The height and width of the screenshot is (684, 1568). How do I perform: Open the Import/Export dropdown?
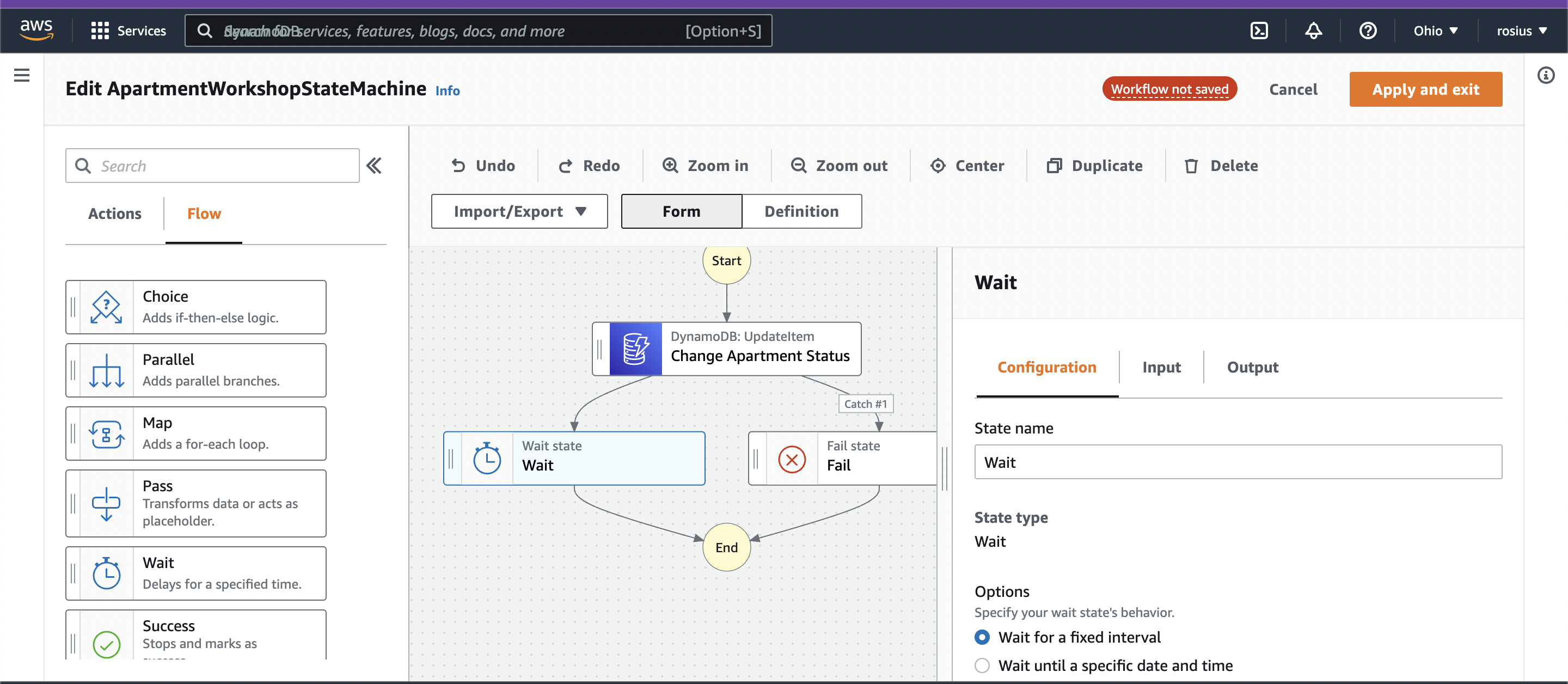click(519, 211)
